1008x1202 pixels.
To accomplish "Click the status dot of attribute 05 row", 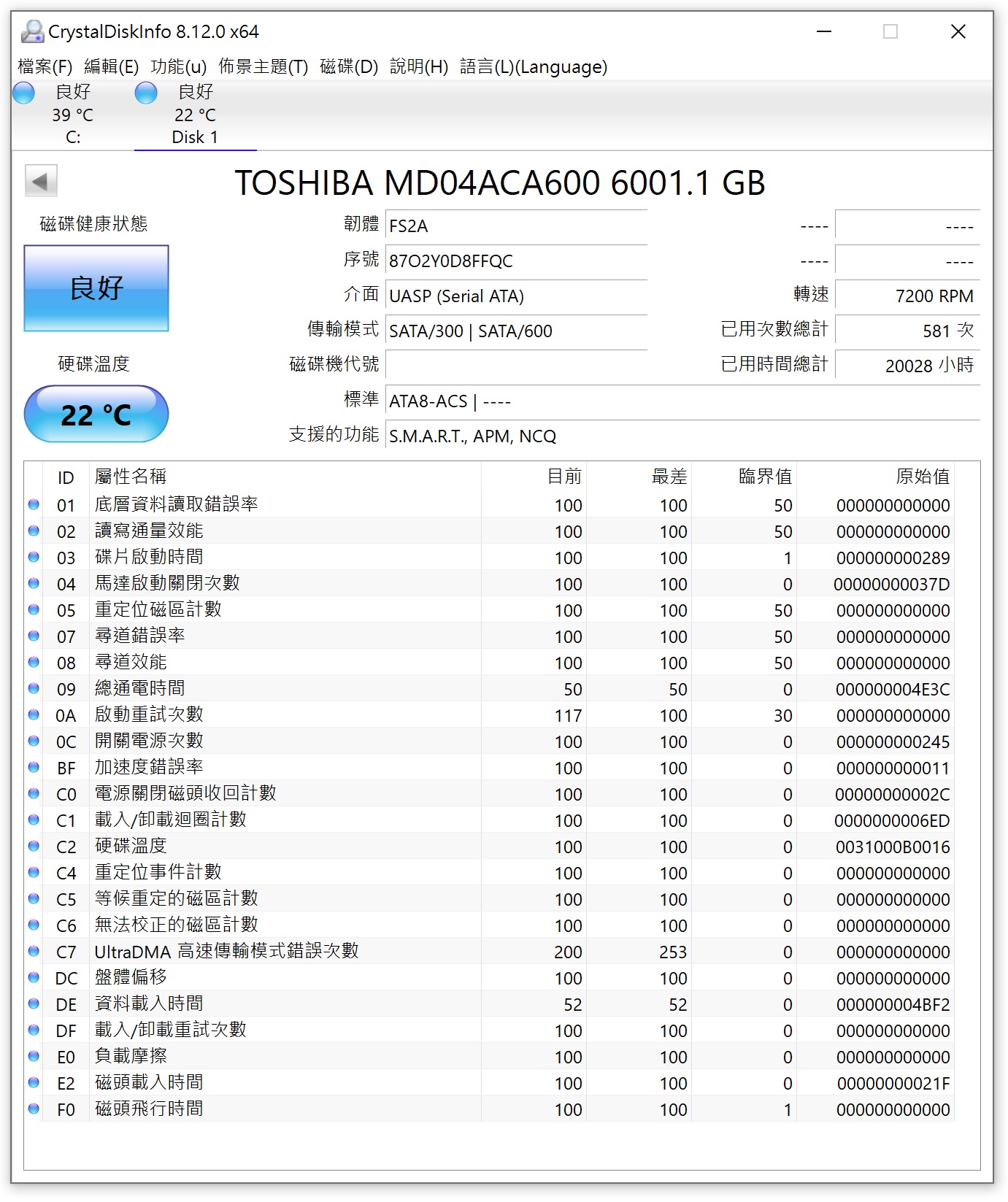I will coord(34,609).
